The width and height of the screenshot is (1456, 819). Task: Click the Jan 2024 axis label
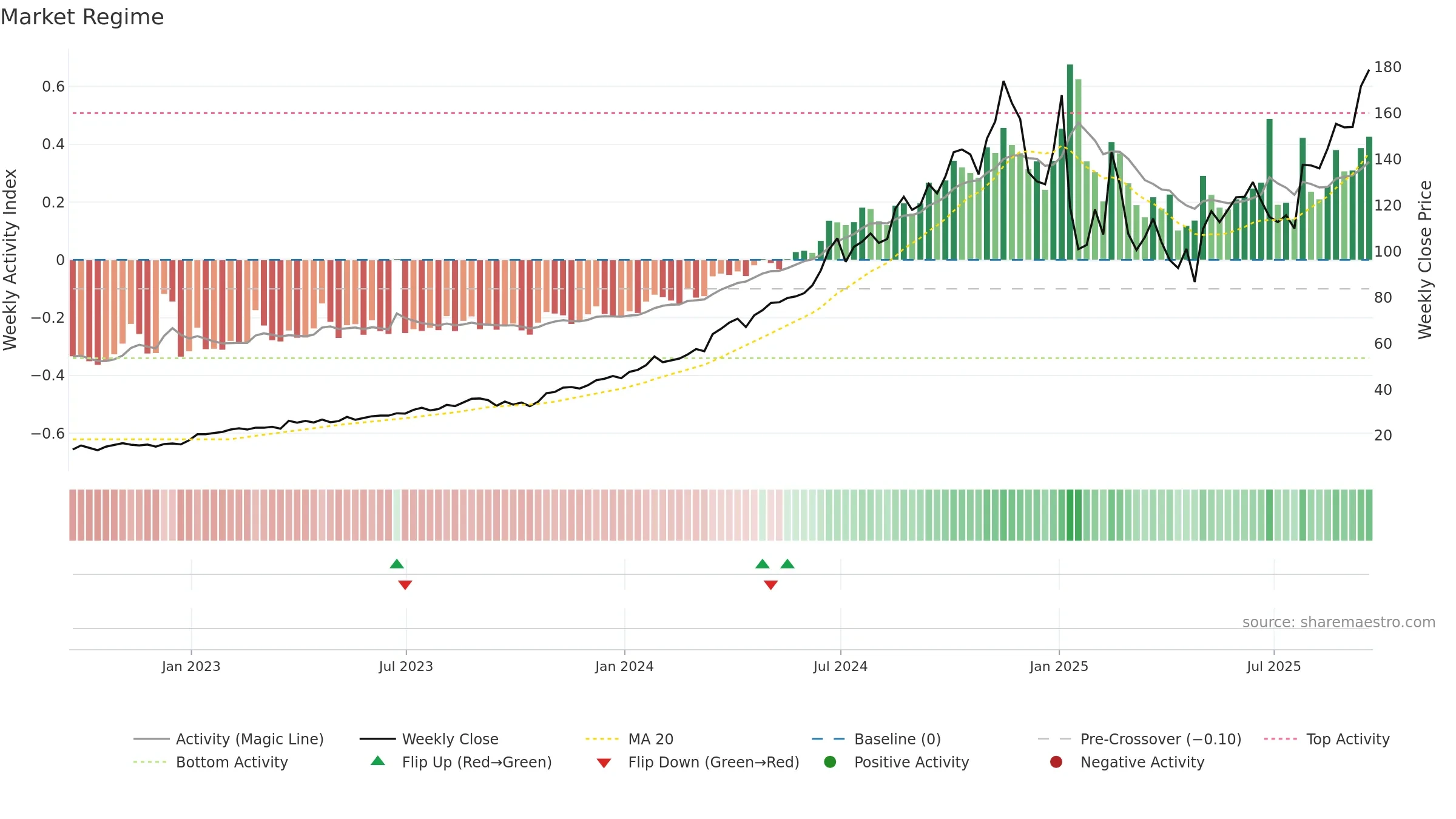(x=624, y=667)
